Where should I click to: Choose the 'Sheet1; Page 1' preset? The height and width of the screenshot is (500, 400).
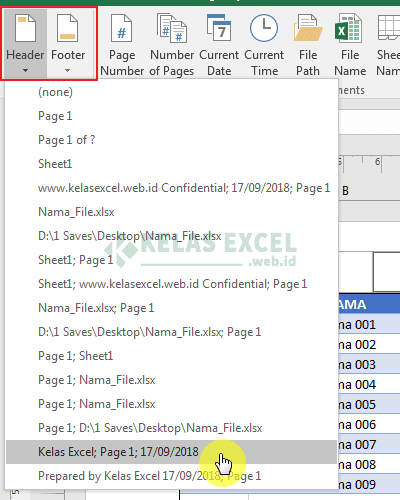[172, 260]
